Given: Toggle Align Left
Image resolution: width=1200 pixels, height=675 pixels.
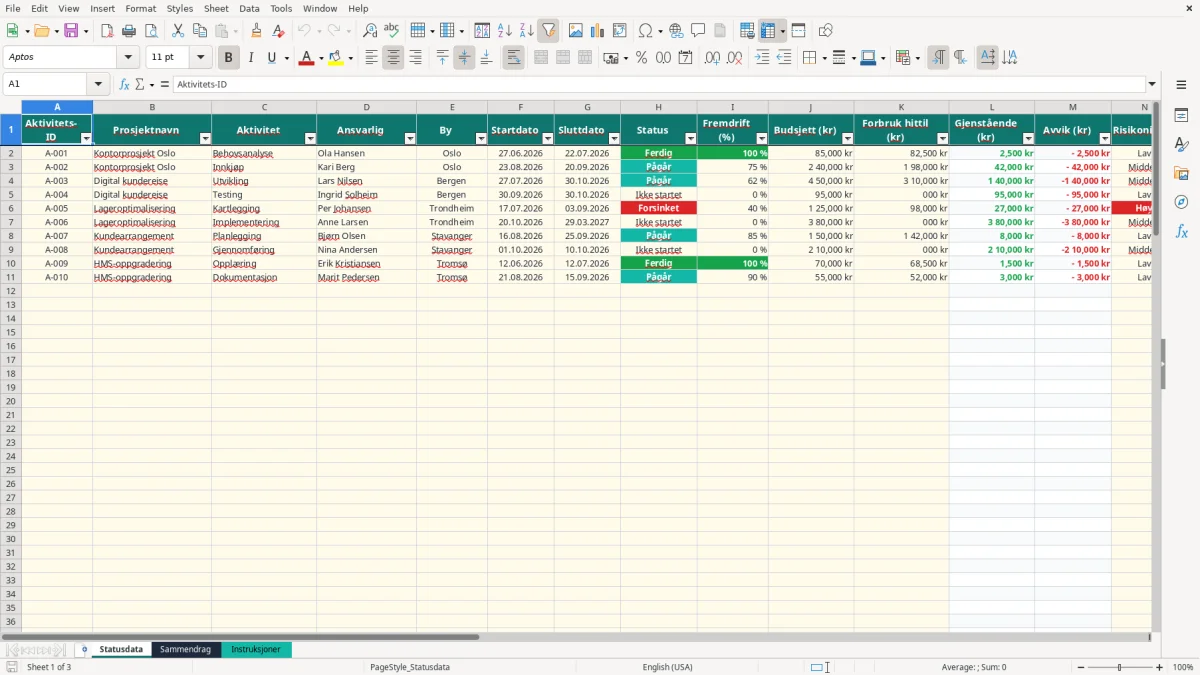Looking at the screenshot, I should [x=371, y=58].
